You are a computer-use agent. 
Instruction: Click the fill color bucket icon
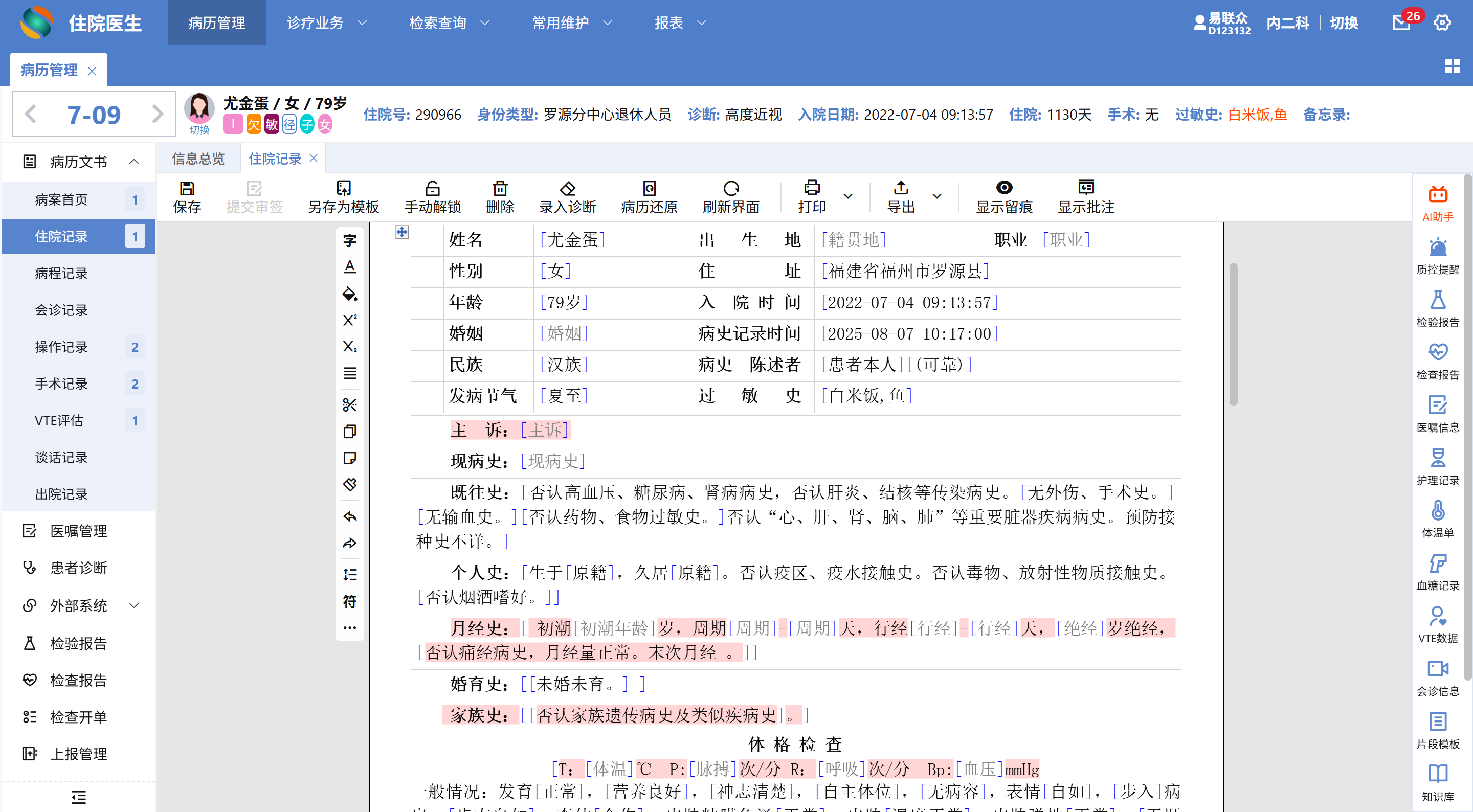tap(349, 294)
